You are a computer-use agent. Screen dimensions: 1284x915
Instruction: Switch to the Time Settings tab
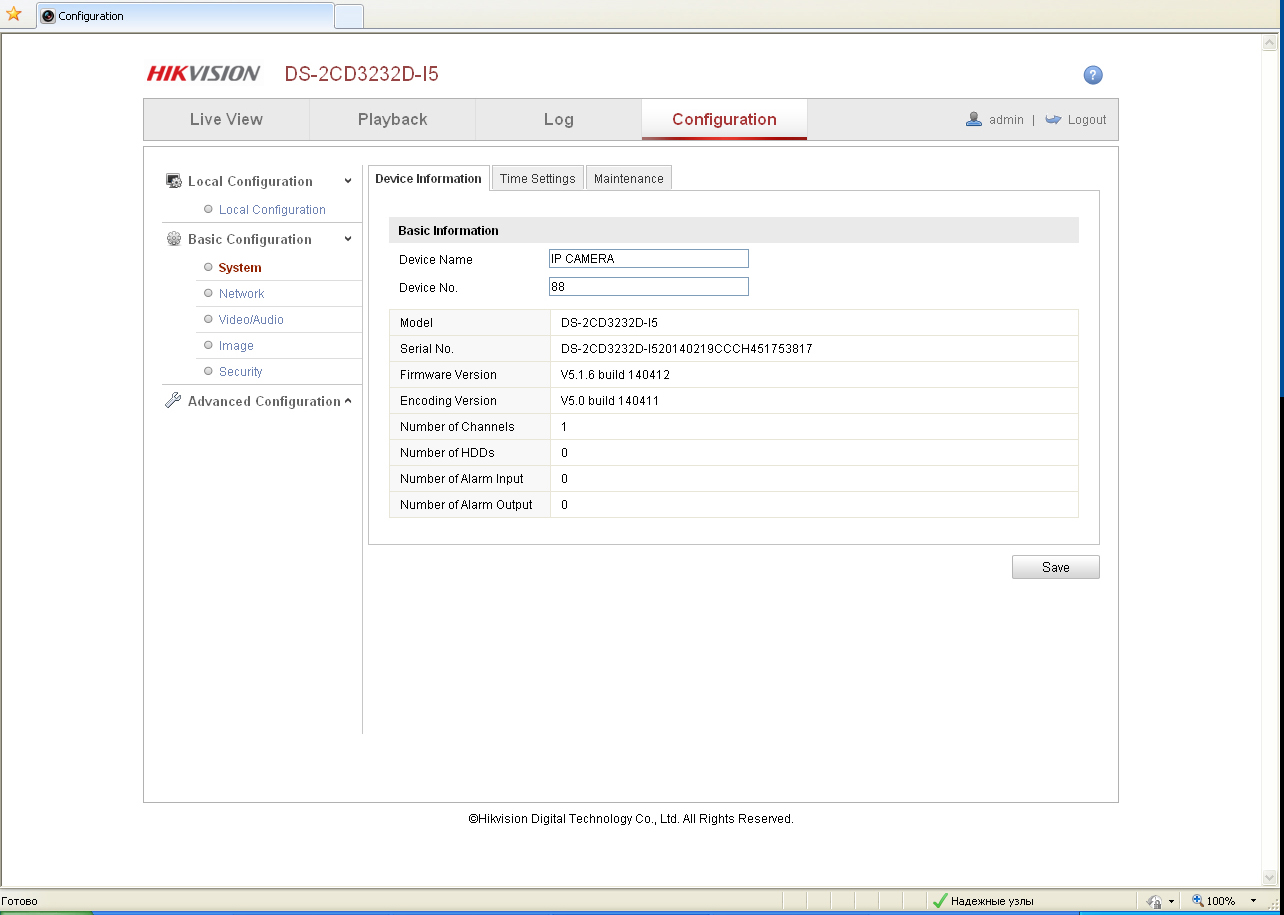(538, 178)
